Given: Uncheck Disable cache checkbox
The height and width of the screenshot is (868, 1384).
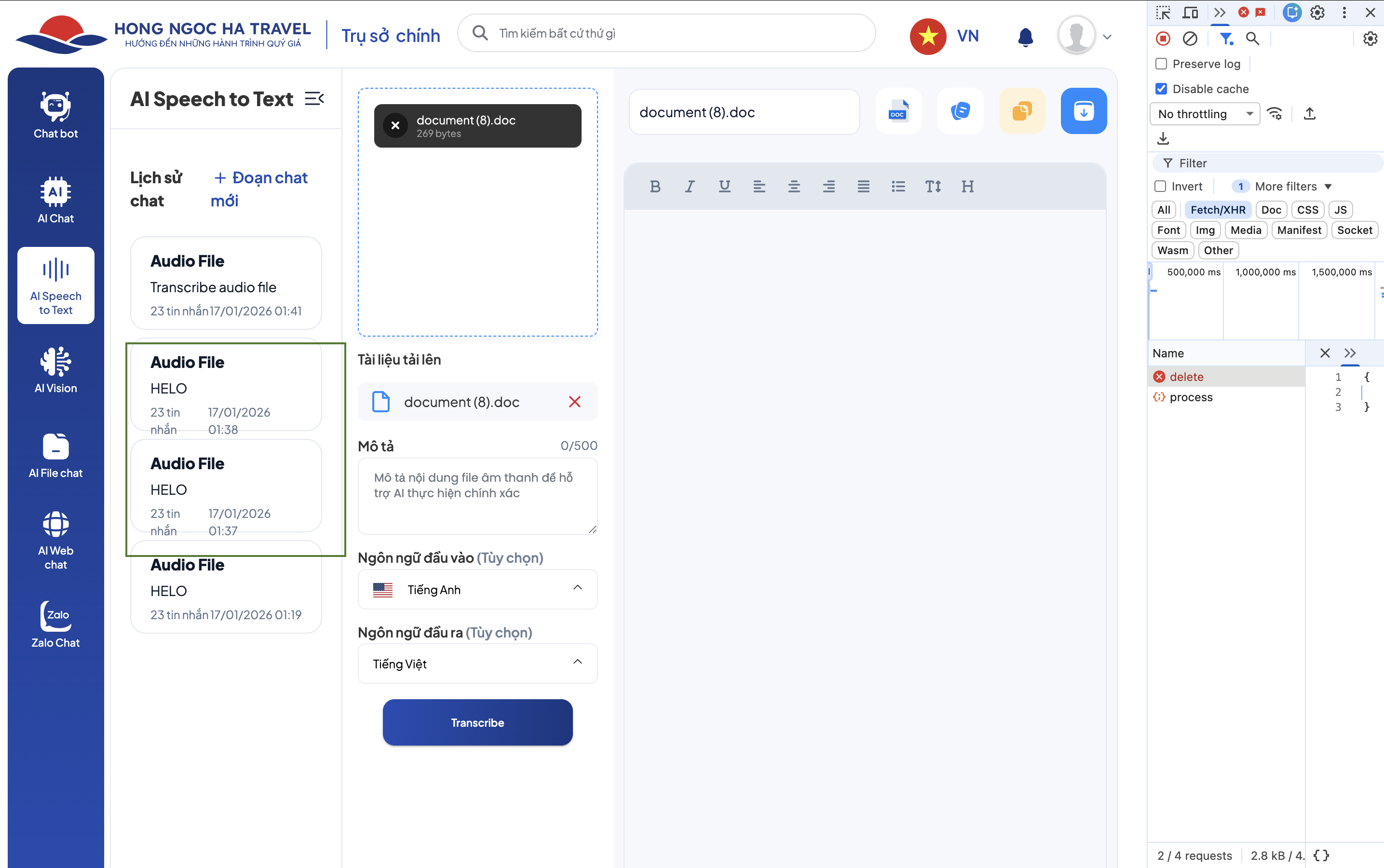Looking at the screenshot, I should tap(1161, 89).
